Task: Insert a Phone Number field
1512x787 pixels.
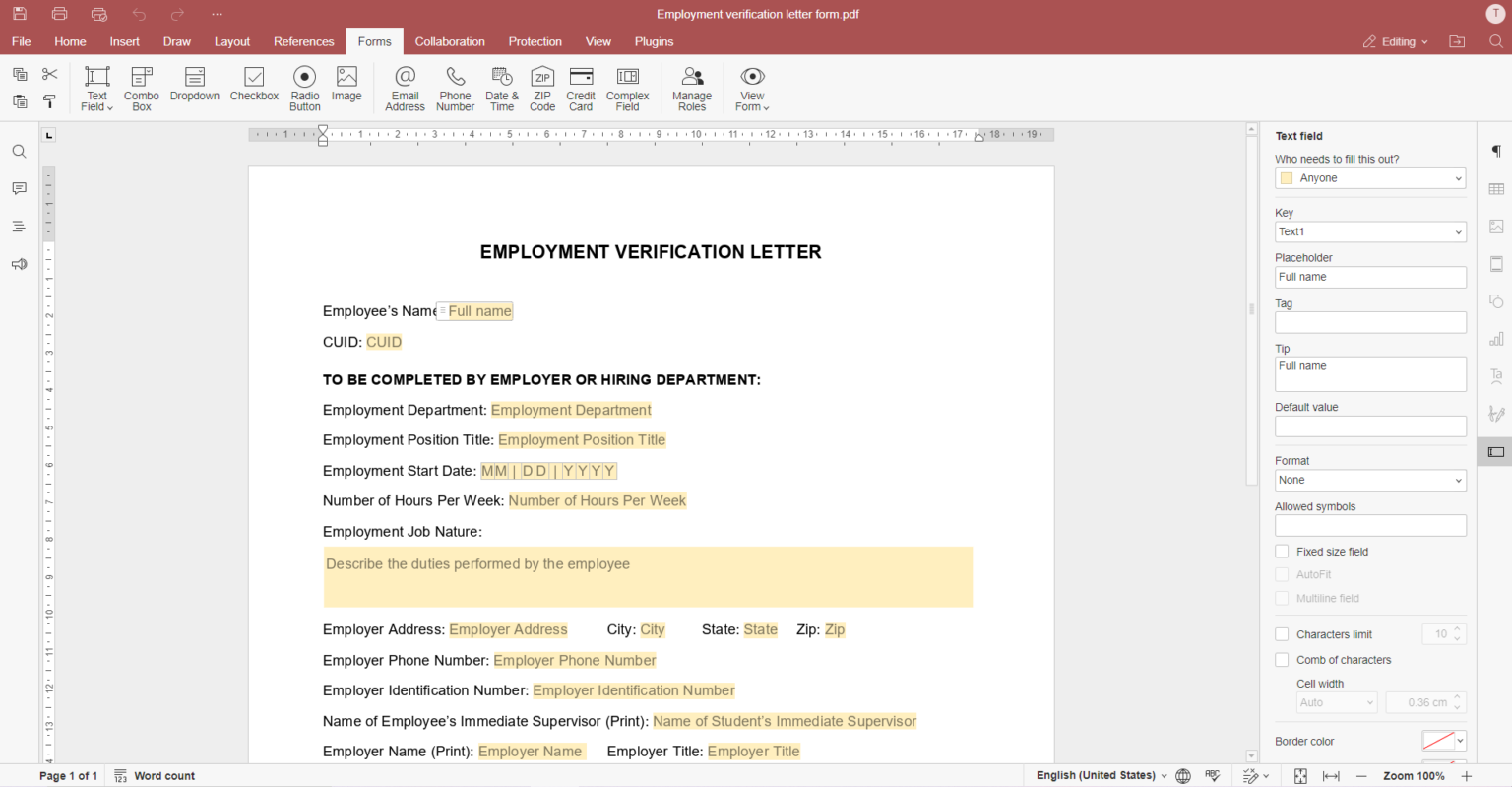Action: coord(455,88)
